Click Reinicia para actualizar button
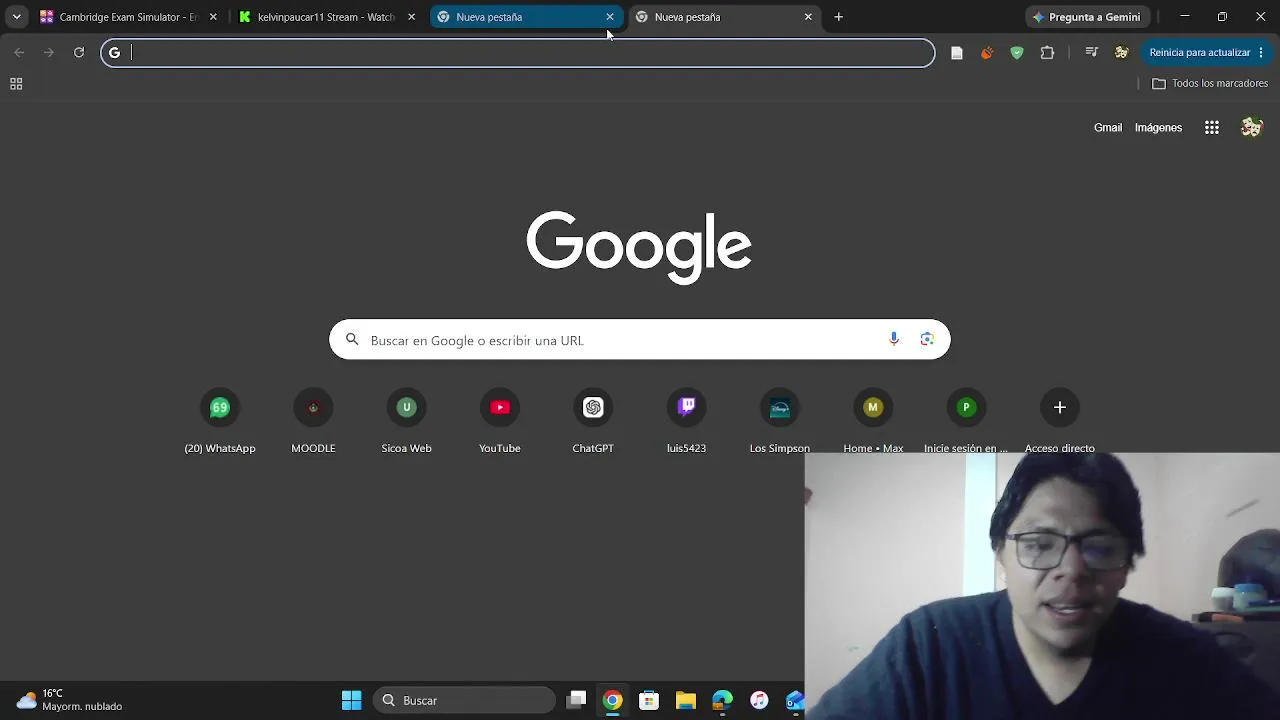This screenshot has width=1280, height=720. pyautogui.click(x=1199, y=53)
